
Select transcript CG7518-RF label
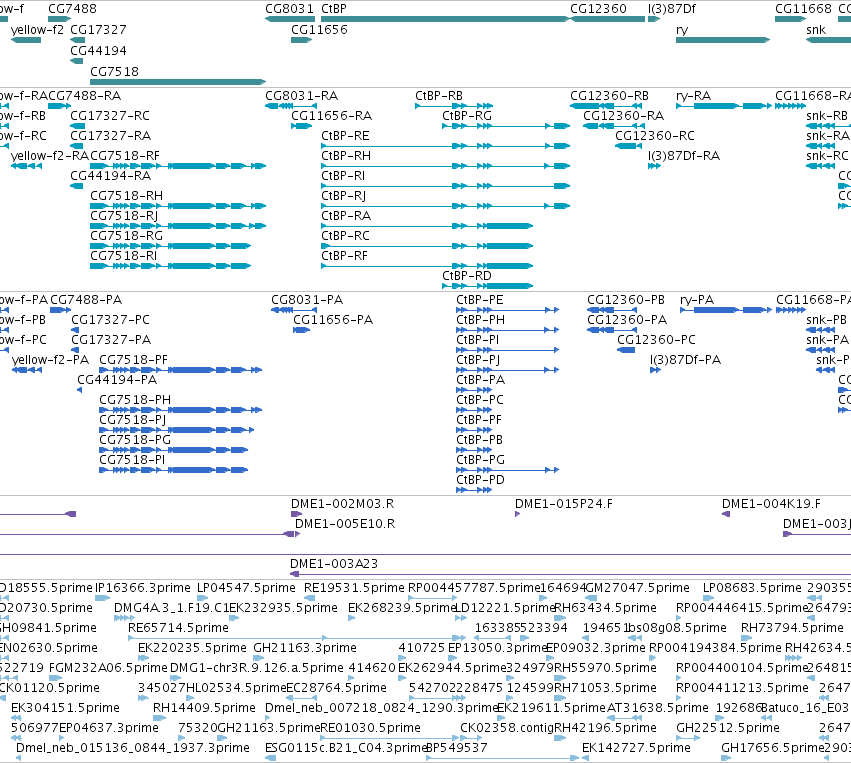(125, 156)
